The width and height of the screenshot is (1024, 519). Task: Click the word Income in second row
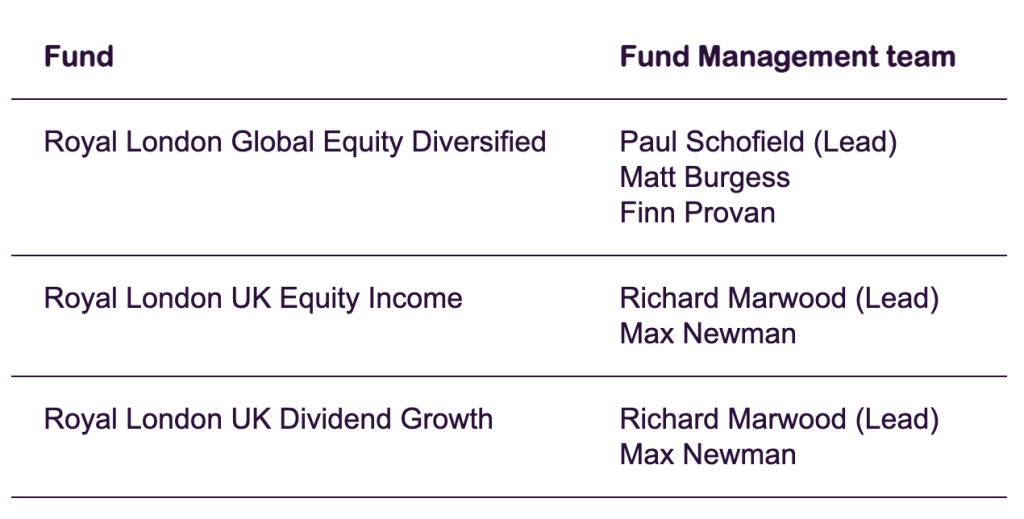(415, 299)
